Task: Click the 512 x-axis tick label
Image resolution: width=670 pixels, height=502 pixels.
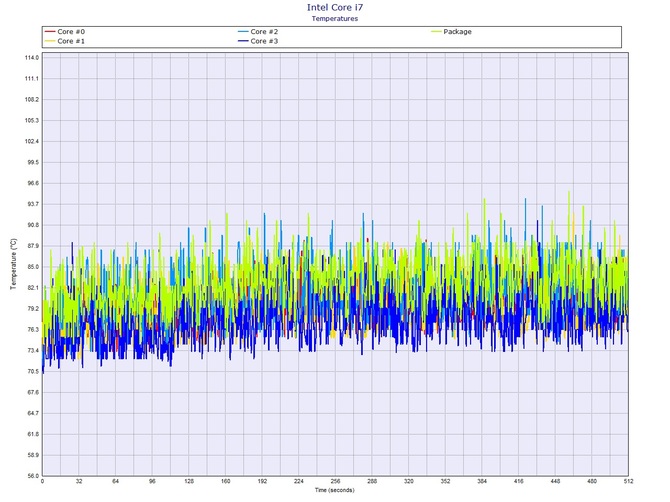Action: pyautogui.click(x=628, y=481)
